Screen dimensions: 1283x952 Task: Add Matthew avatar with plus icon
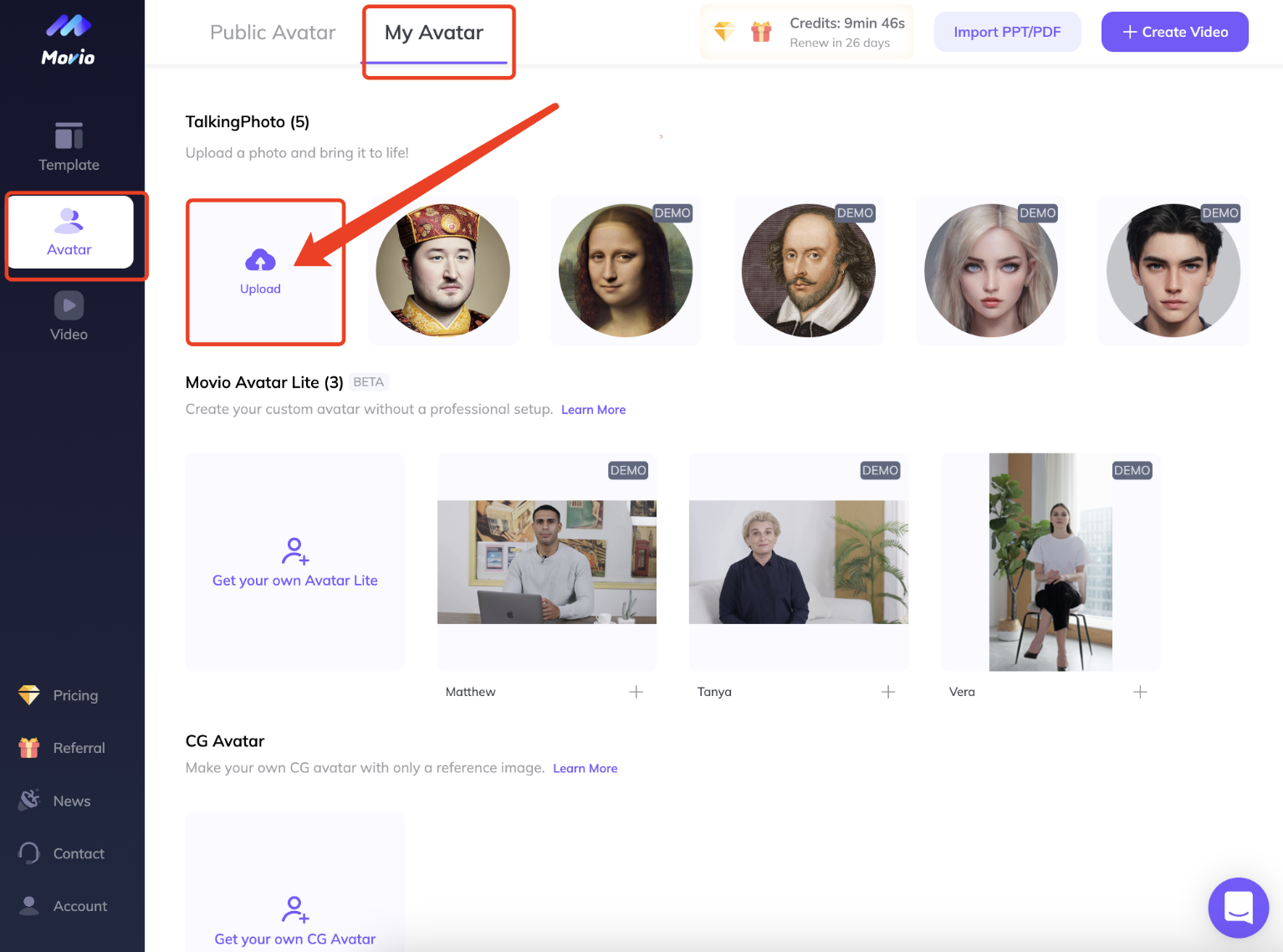(636, 692)
